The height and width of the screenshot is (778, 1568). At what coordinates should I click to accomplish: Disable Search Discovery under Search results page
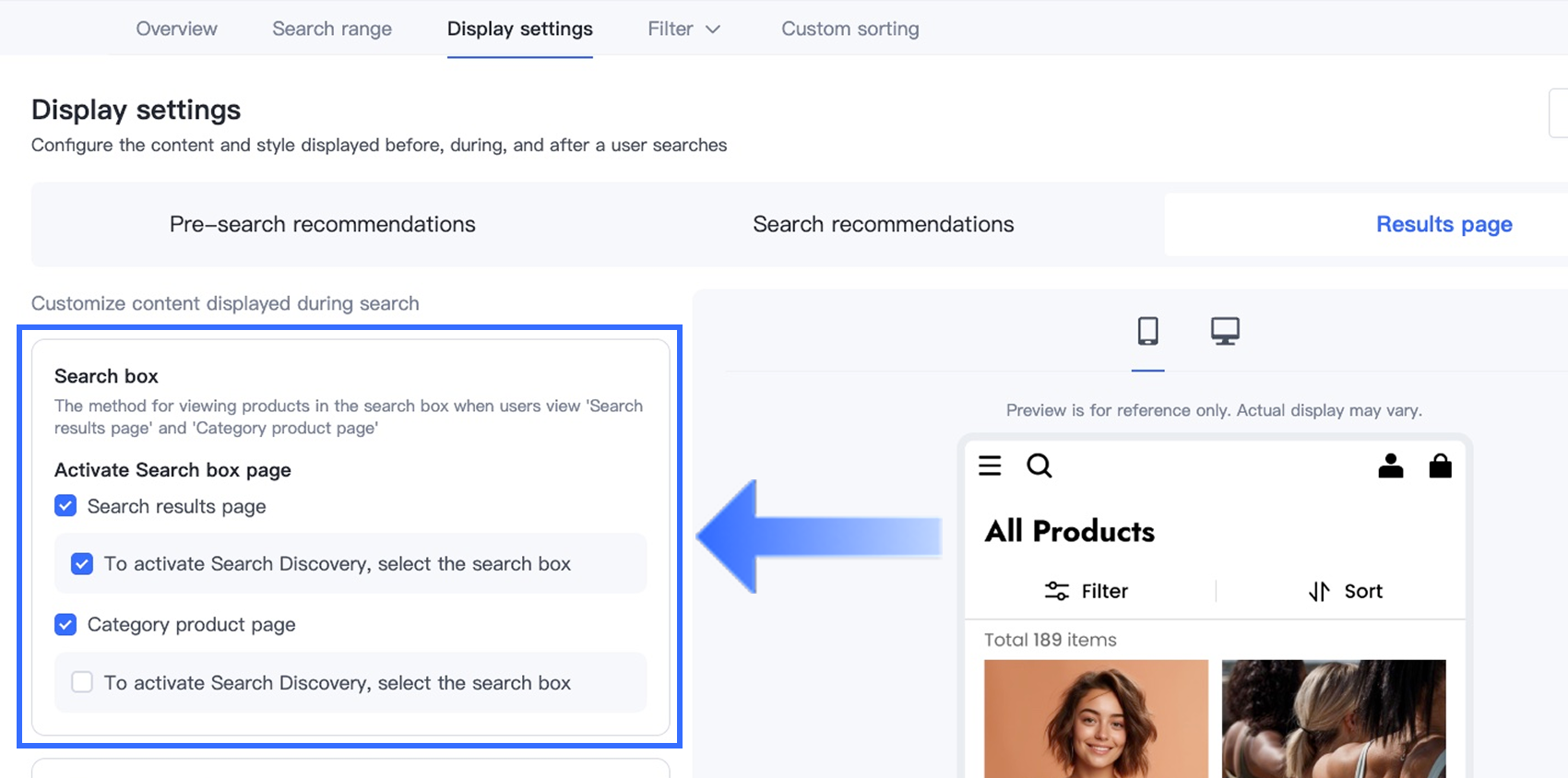coord(82,563)
